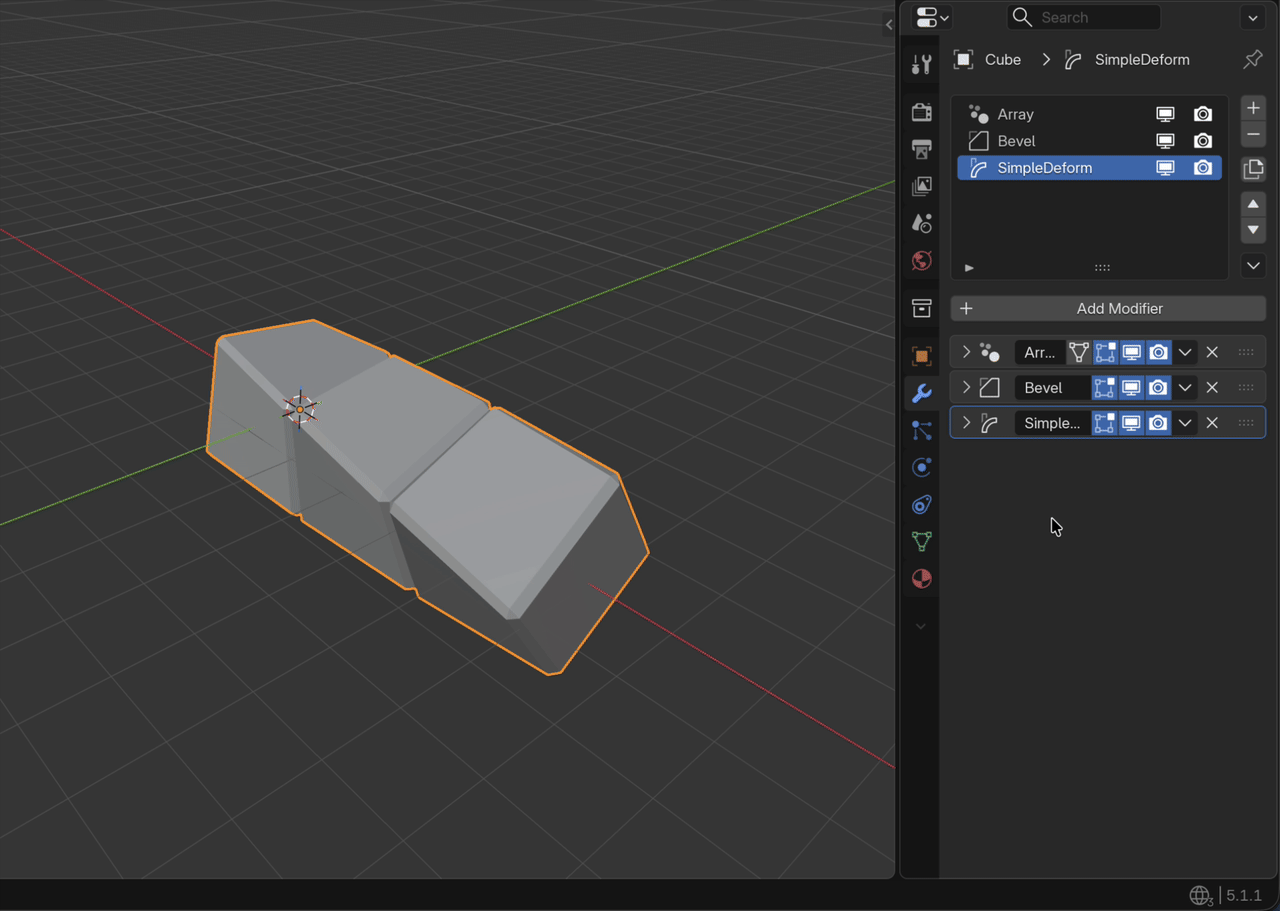
Task: Click the Add Modifier button
Action: (1108, 308)
